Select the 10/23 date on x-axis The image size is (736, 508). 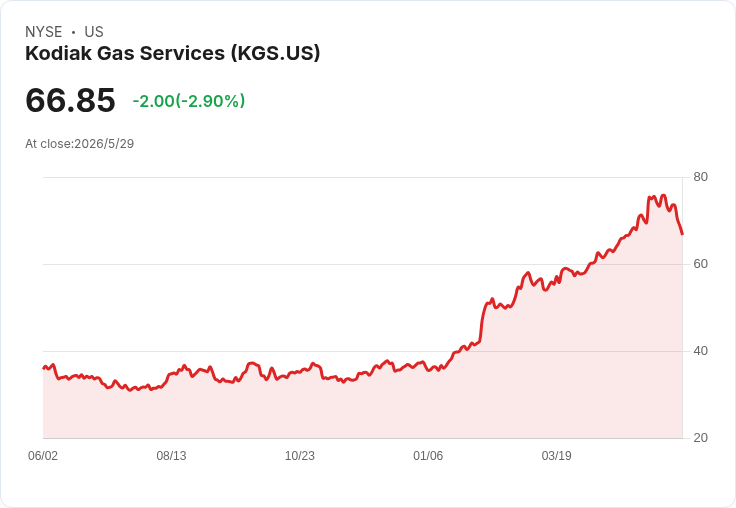(299, 455)
